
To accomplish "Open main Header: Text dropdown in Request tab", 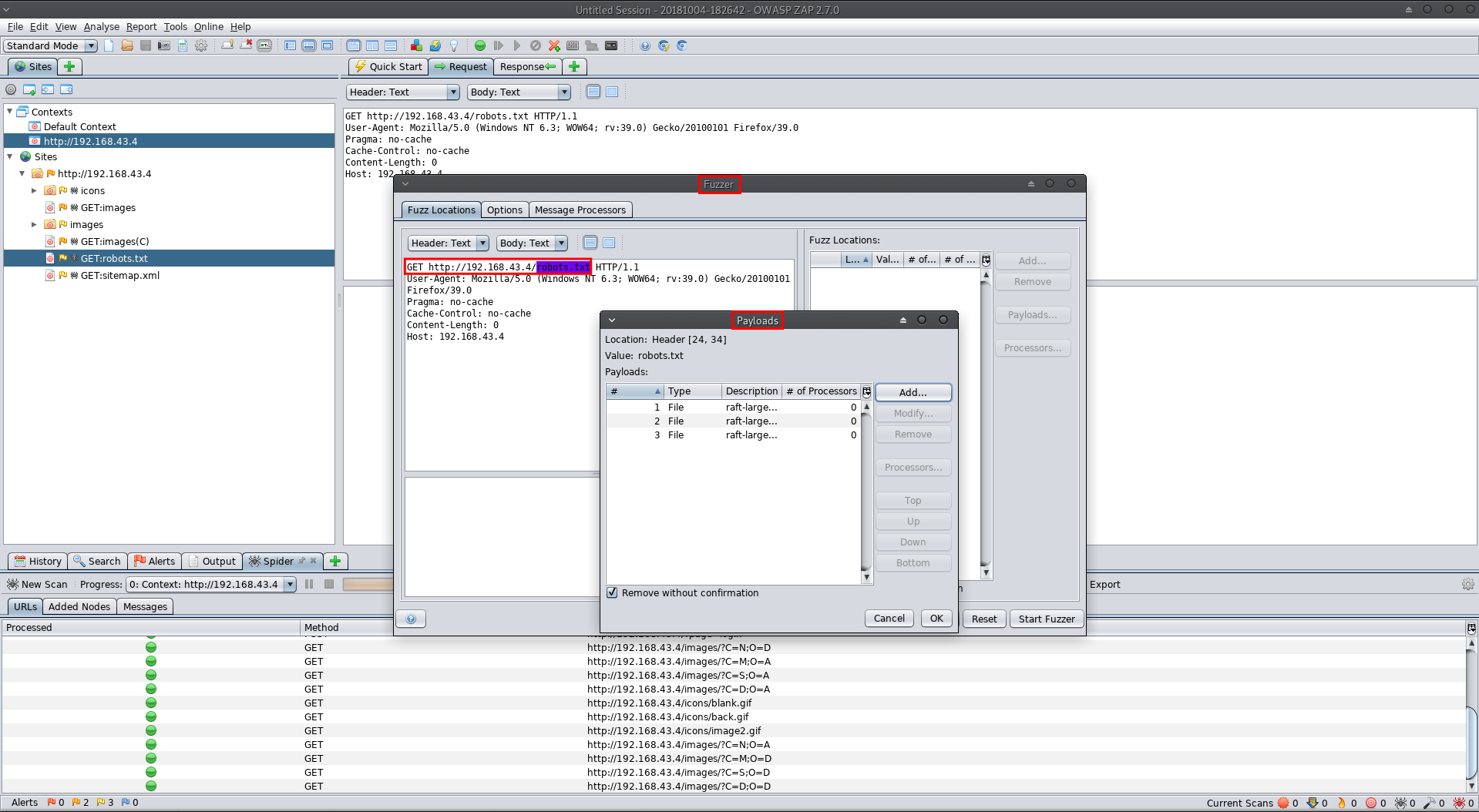I will click(403, 92).
